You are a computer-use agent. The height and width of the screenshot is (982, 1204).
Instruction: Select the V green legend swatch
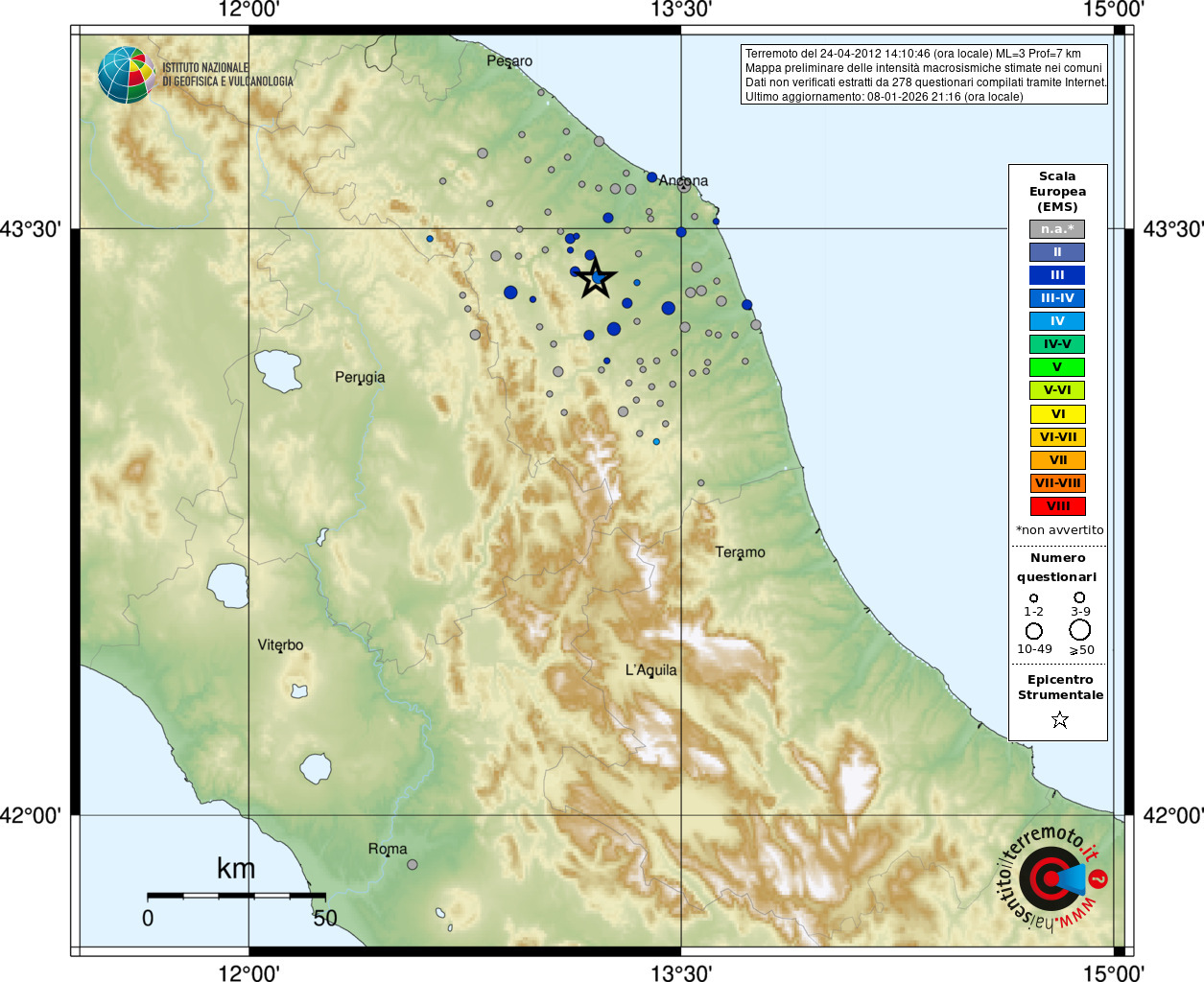(1057, 367)
